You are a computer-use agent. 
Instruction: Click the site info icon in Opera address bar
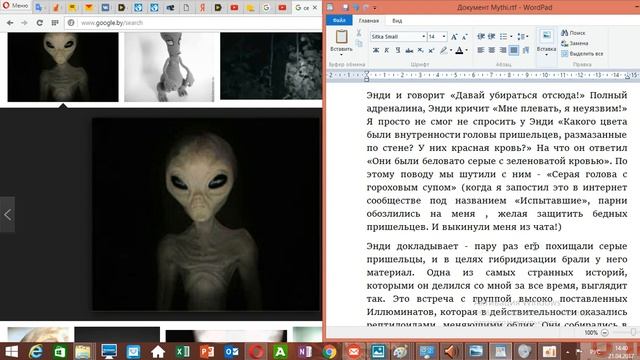click(x=71, y=23)
